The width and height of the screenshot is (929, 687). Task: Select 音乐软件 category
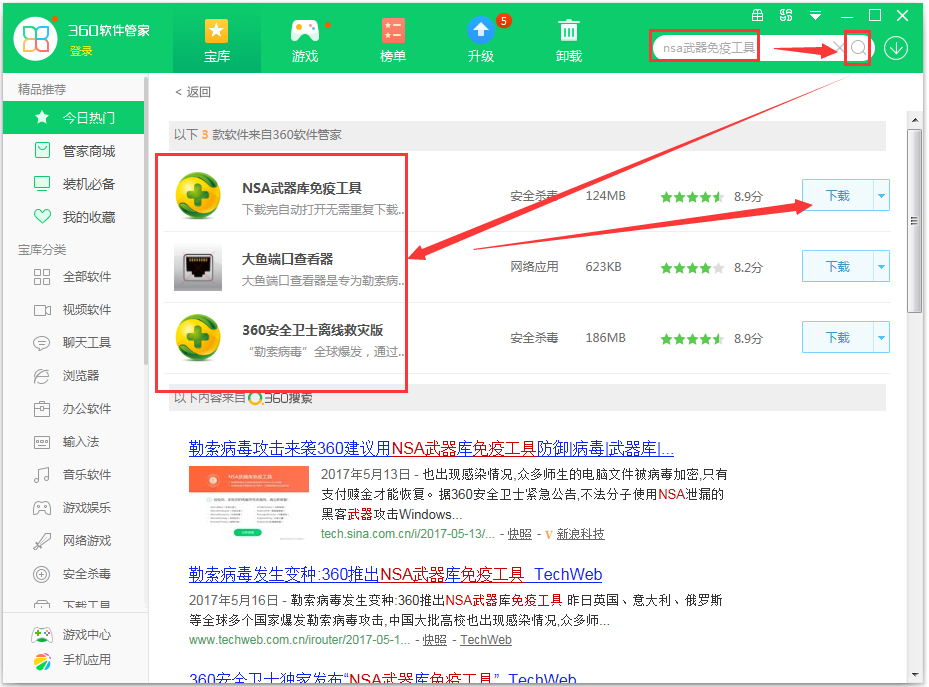pyautogui.click(x=73, y=474)
